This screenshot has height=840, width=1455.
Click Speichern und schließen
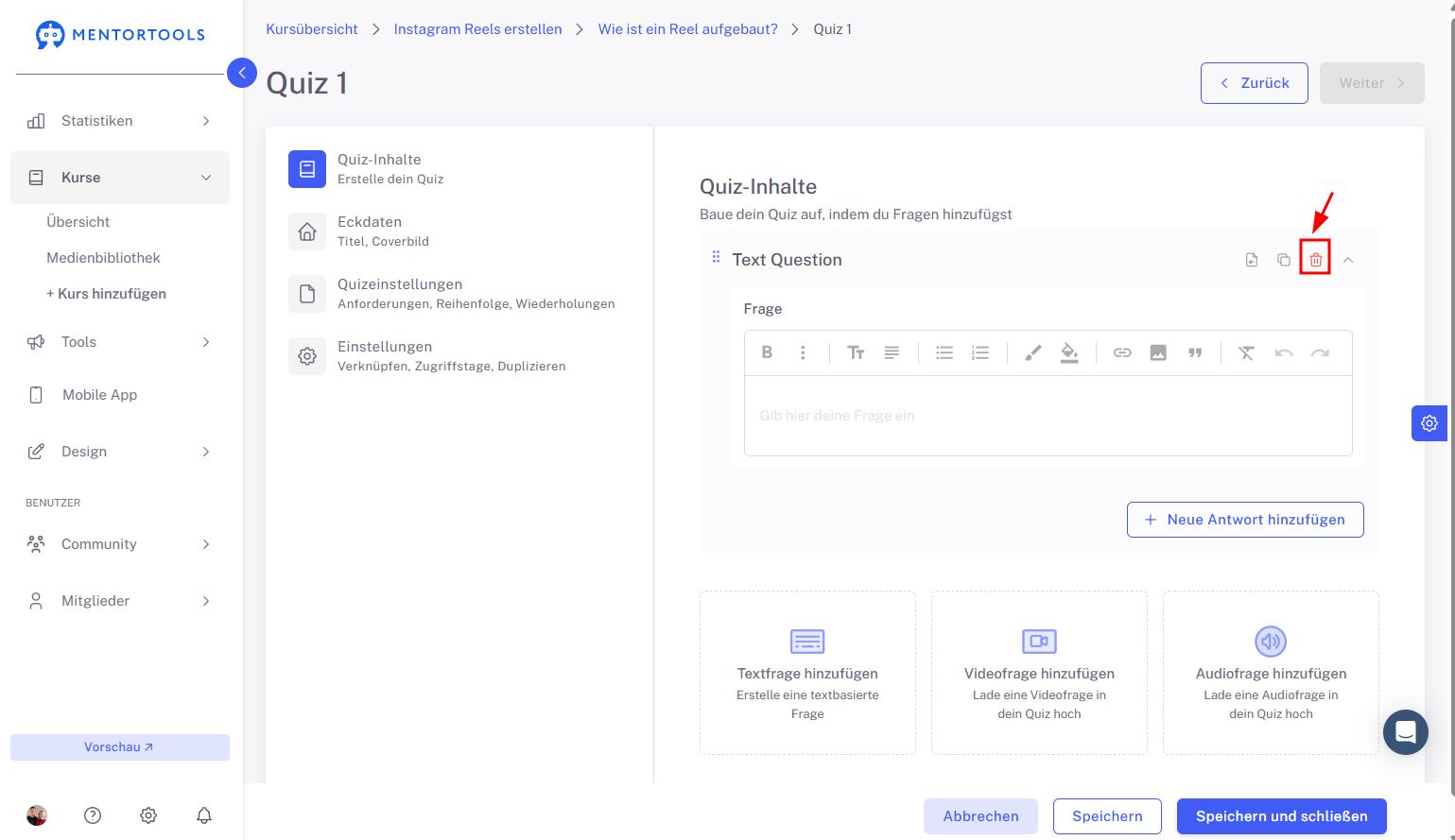1281,816
